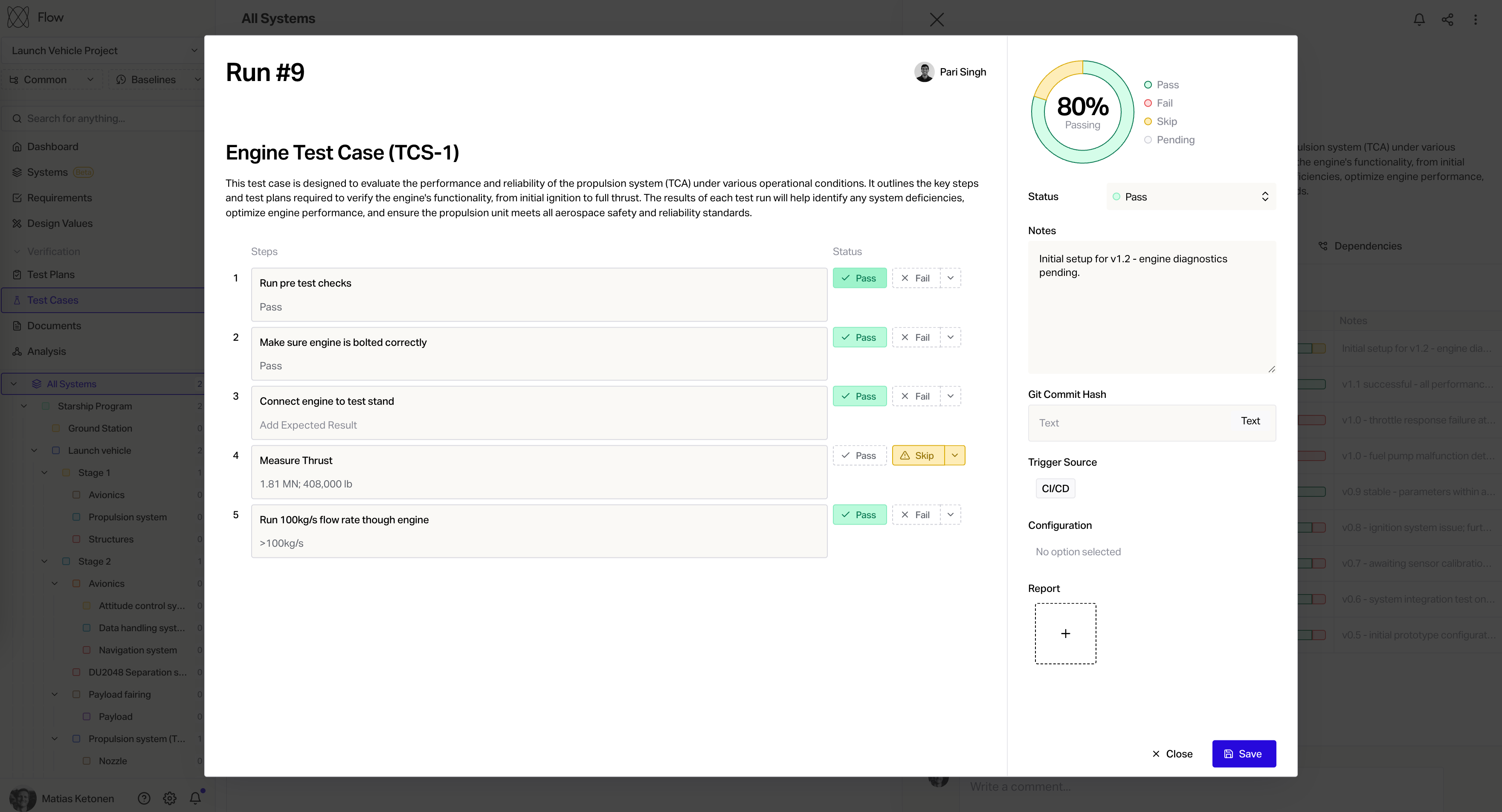The width and height of the screenshot is (1502, 812).
Task: Open Test Plans page
Action: point(51,274)
